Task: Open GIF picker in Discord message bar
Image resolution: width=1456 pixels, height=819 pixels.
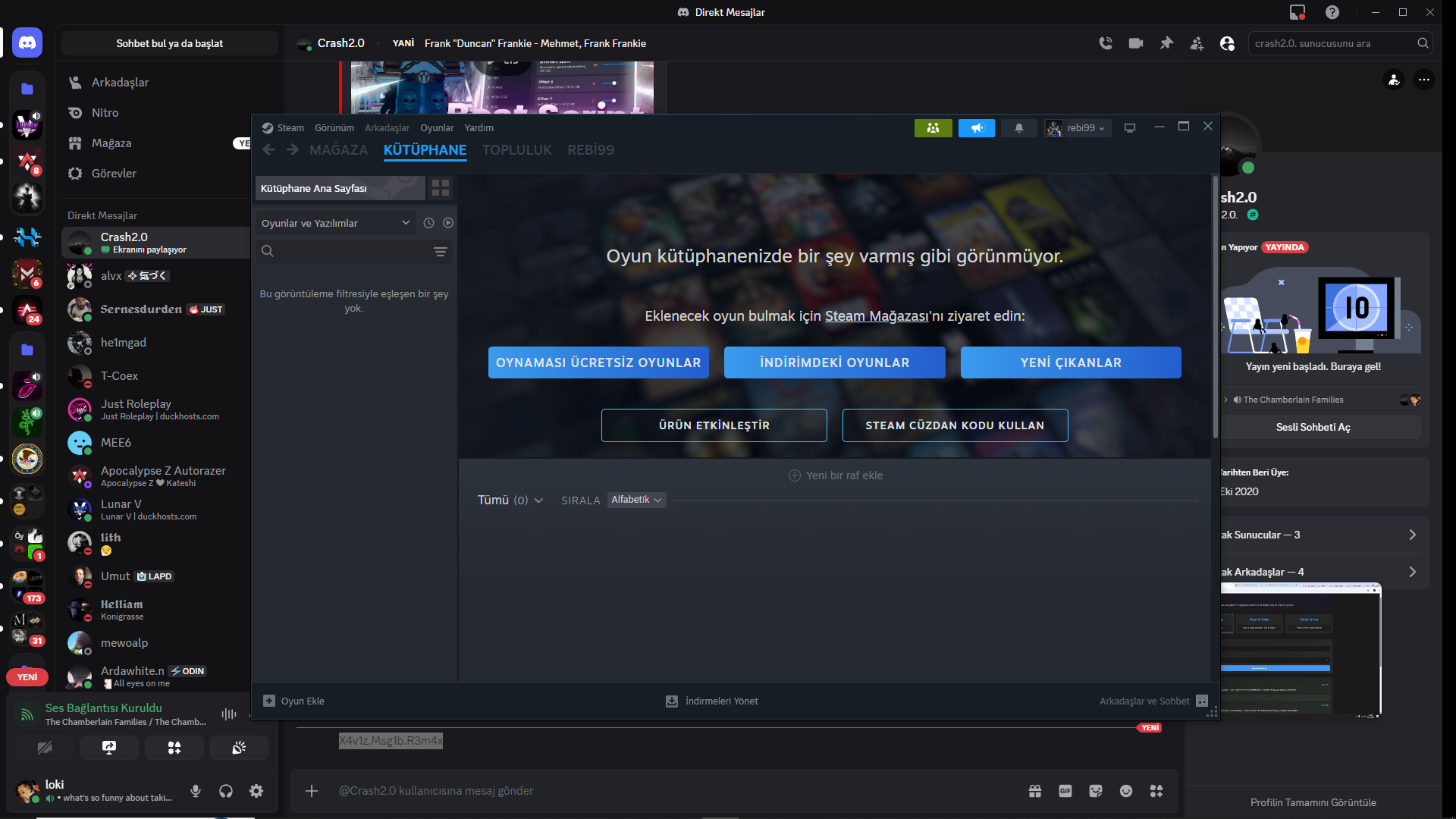Action: [1065, 791]
